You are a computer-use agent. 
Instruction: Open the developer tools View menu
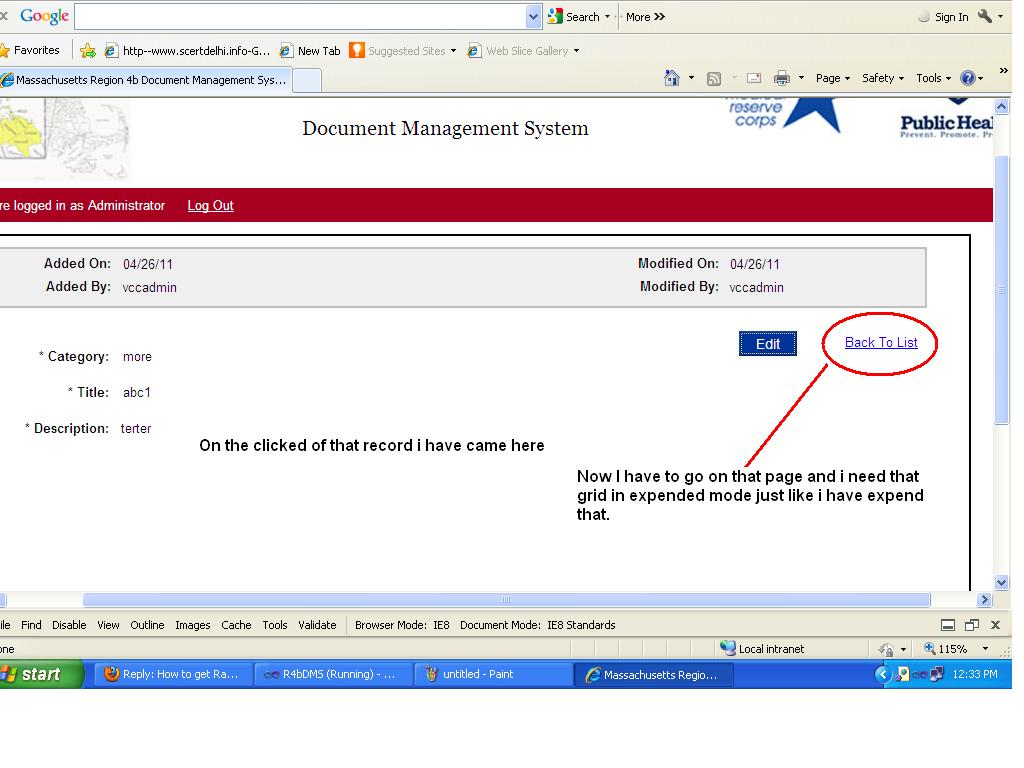(108, 625)
